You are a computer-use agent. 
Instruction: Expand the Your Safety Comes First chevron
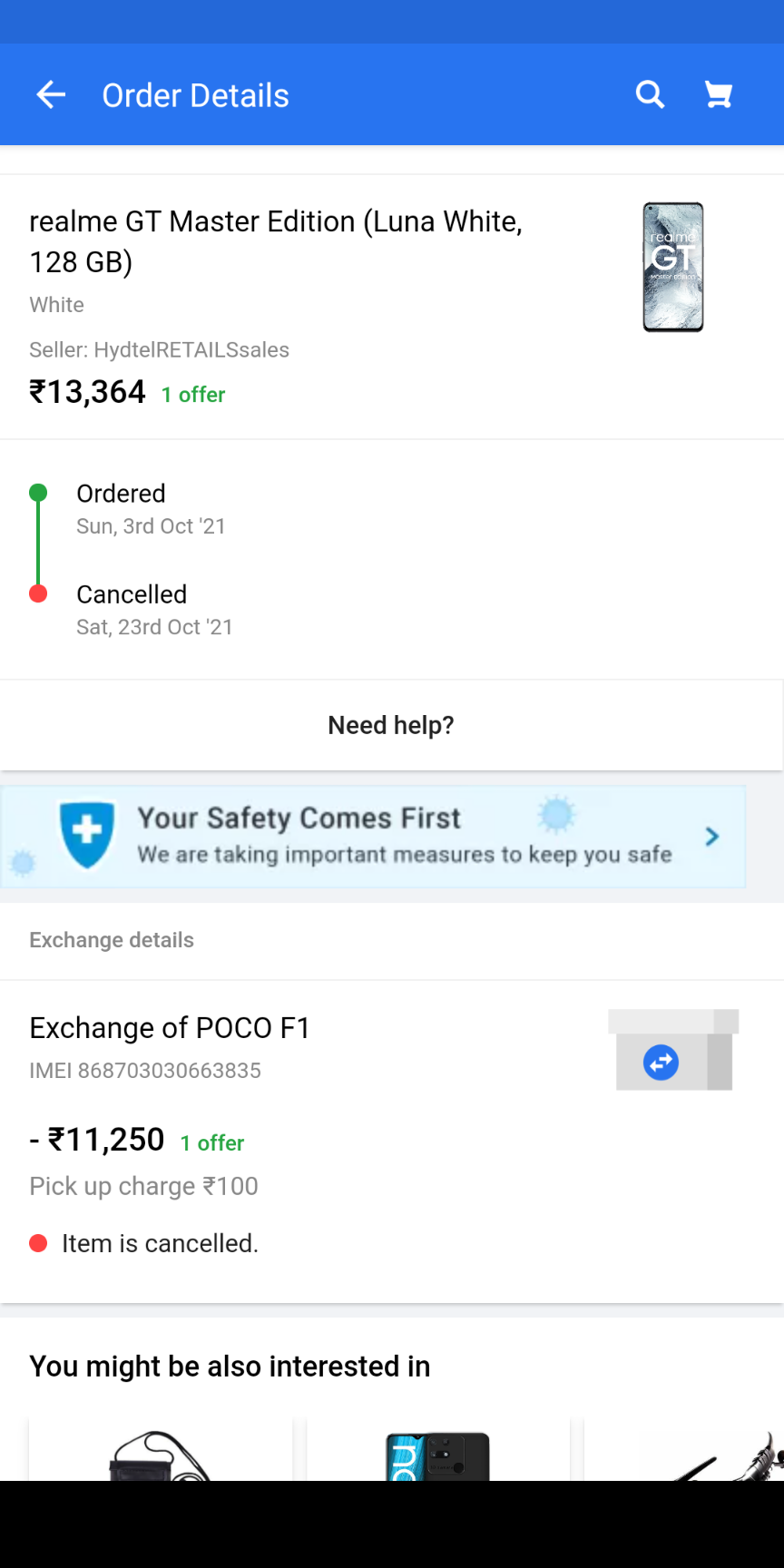coord(712,836)
